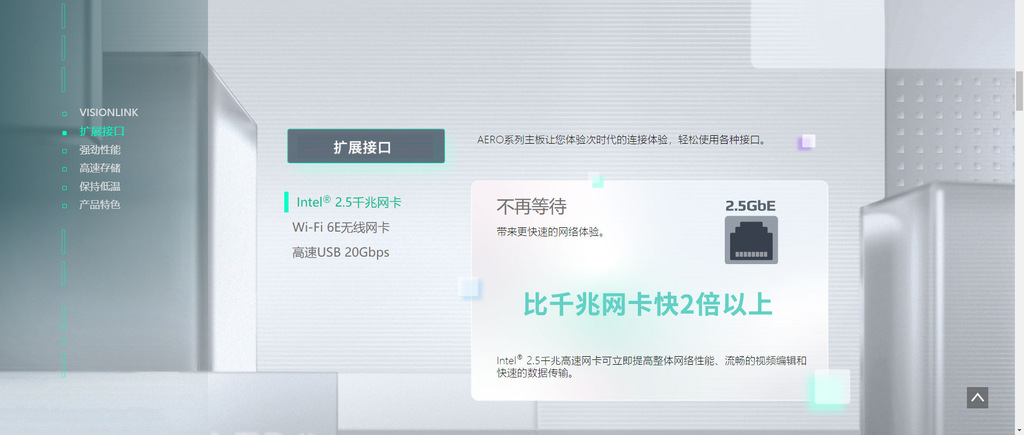Select 扩展接口 in side navigation
1024x435 pixels.
tap(101, 131)
